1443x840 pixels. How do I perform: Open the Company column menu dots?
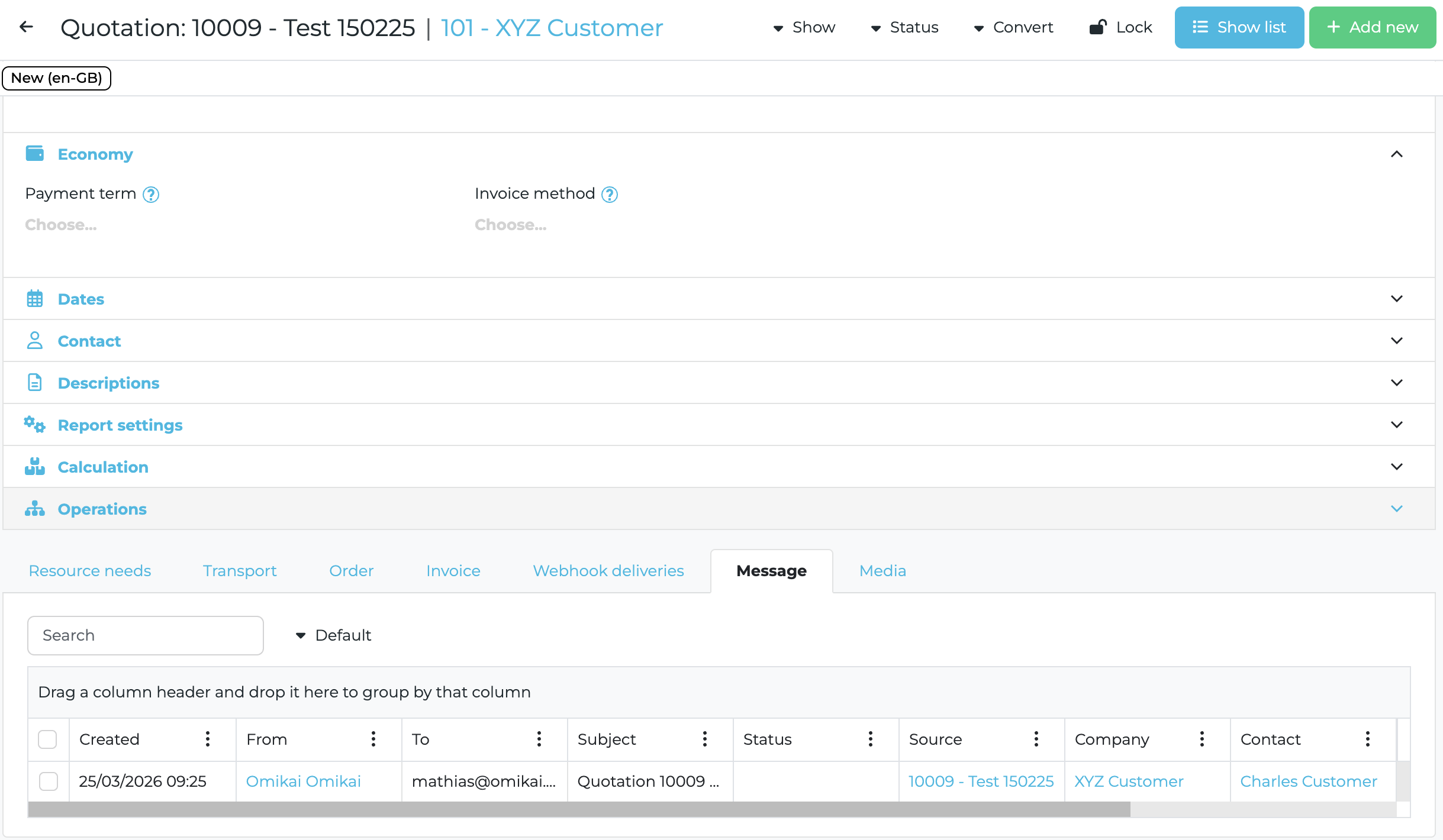coord(1202,739)
